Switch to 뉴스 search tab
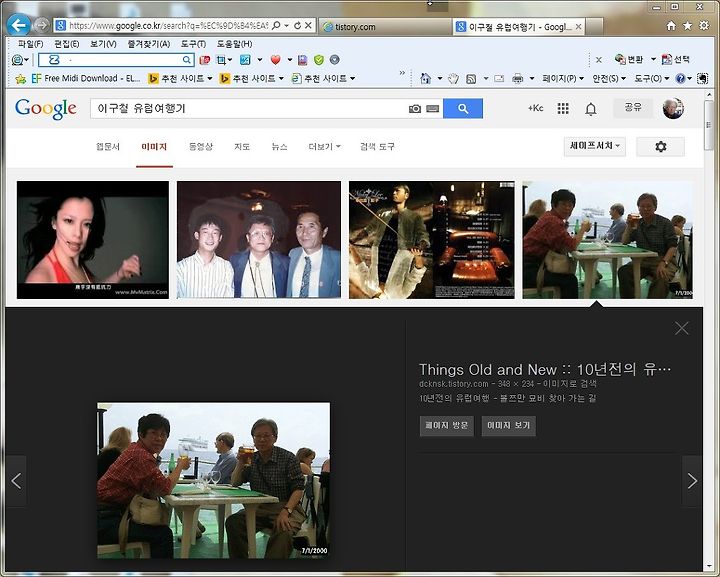Screen dimensions: 720x577 [x=279, y=146]
